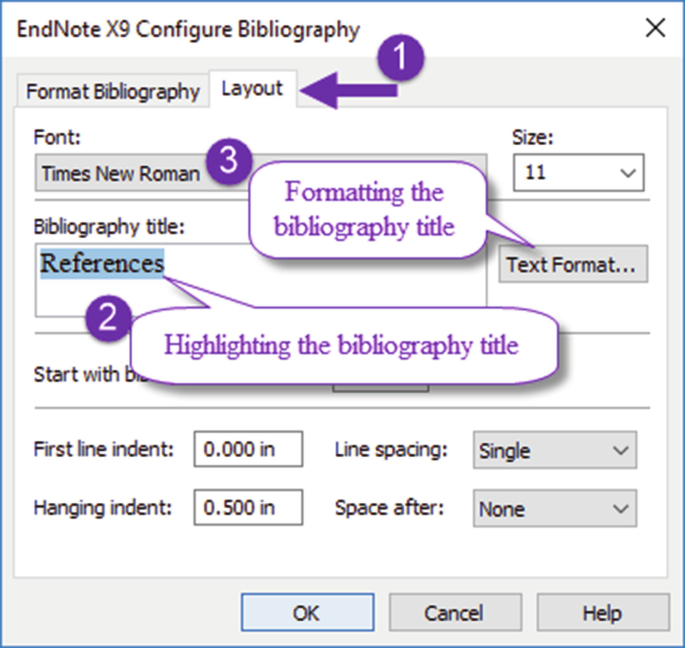685x648 pixels.
Task: Click the Times New Roman font field
Action: (x=120, y=173)
